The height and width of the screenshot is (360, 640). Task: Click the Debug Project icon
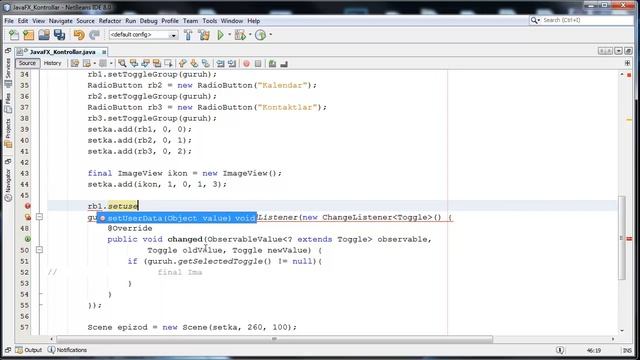point(240,35)
